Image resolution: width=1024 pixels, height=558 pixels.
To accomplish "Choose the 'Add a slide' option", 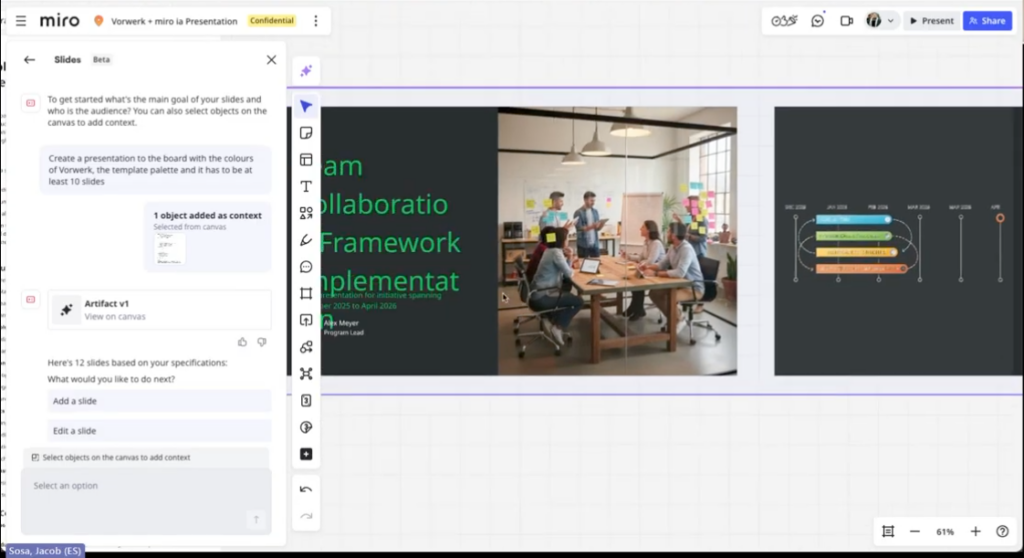I will (x=159, y=401).
